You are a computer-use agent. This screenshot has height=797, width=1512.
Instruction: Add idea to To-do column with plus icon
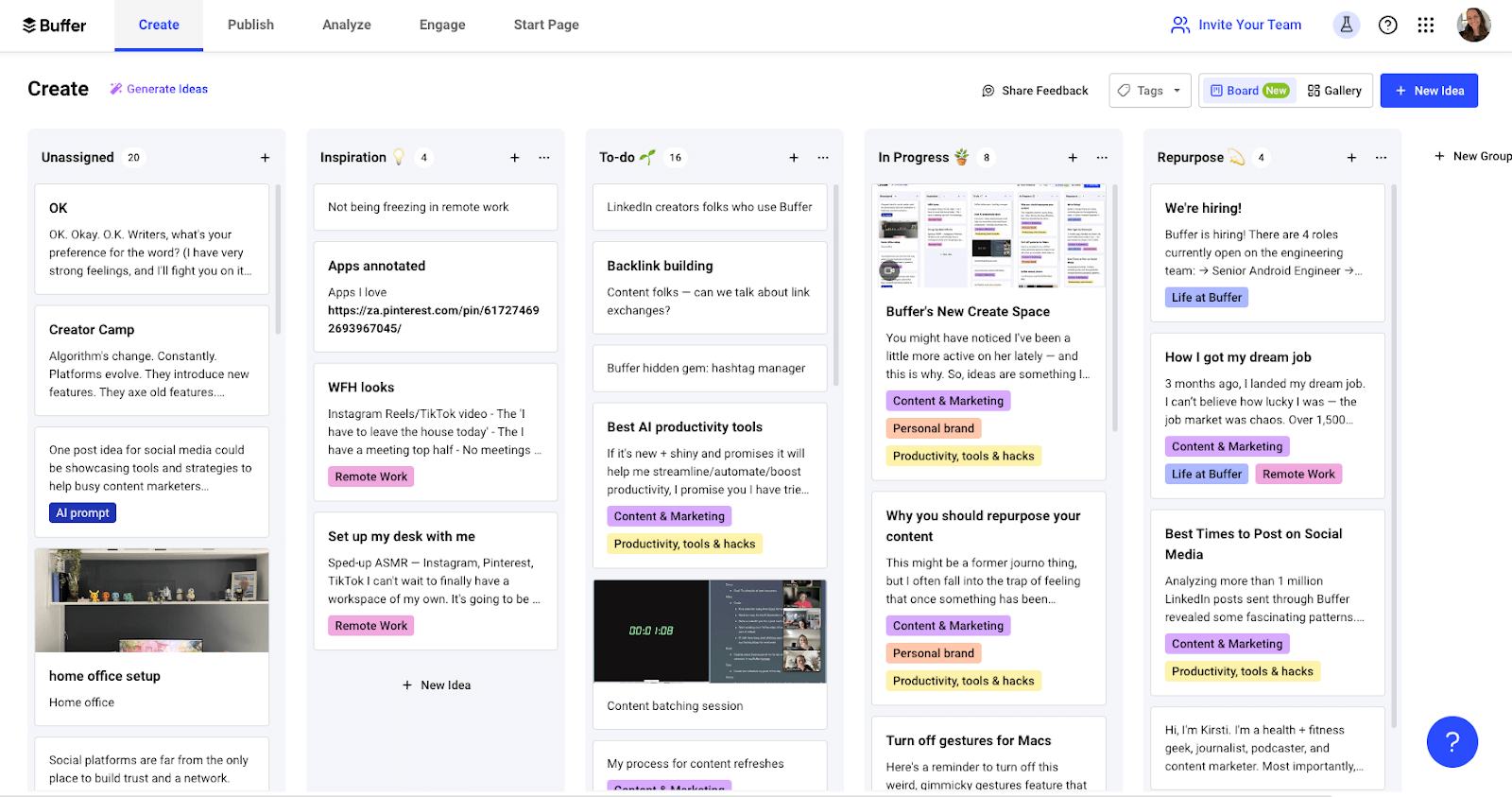click(x=794, y=158)
